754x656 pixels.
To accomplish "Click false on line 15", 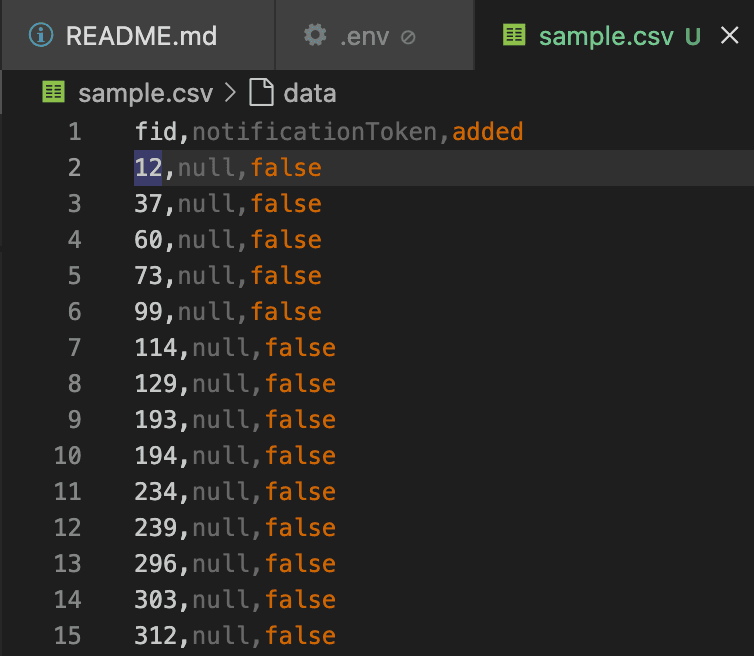I will pyautogui.click(x=301, y=635).
